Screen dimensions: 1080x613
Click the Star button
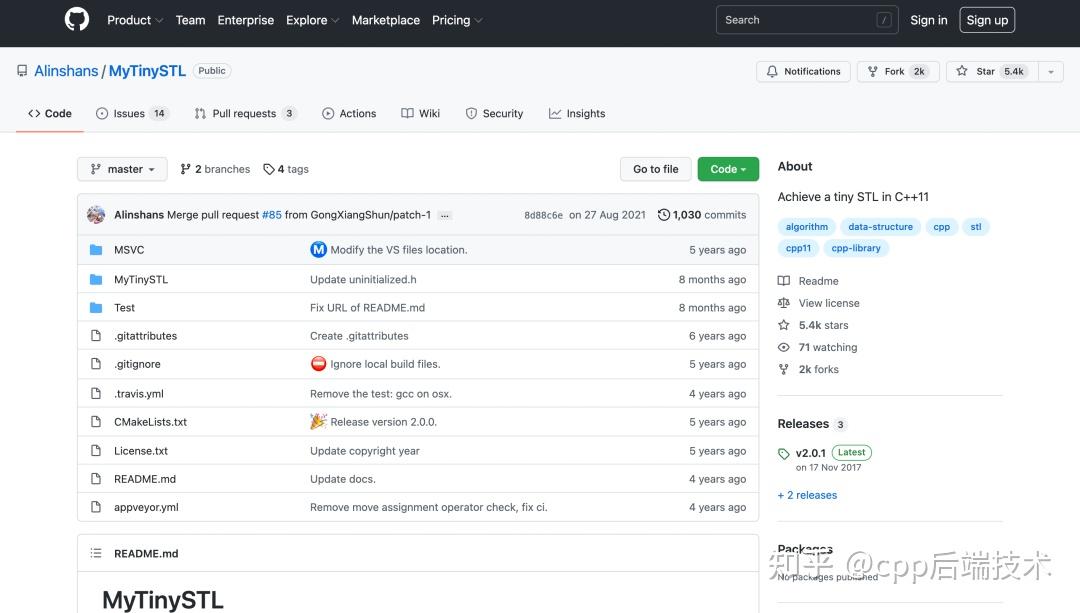(992, 72)
